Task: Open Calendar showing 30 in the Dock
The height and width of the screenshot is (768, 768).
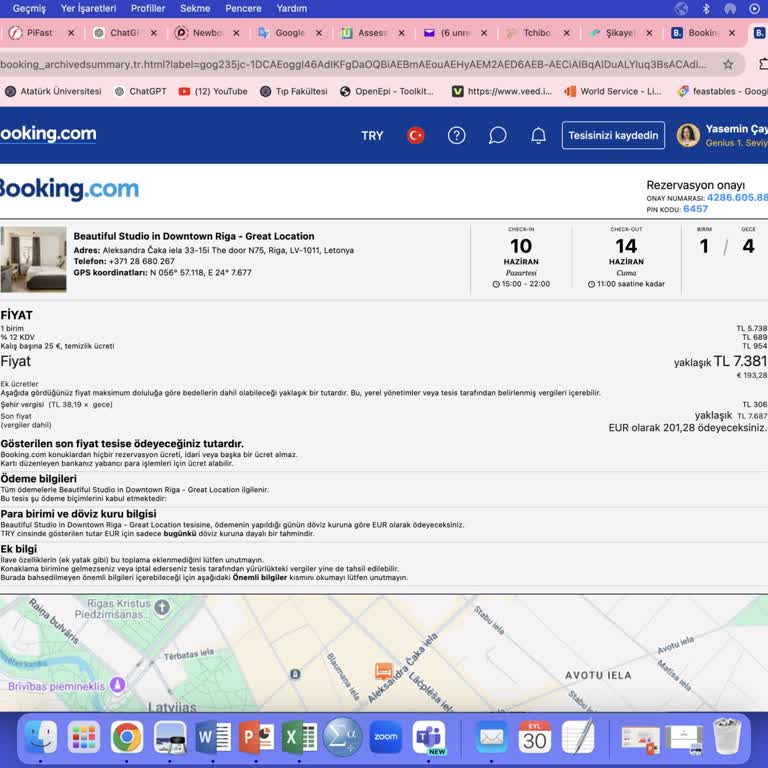Action: (534, 736)
